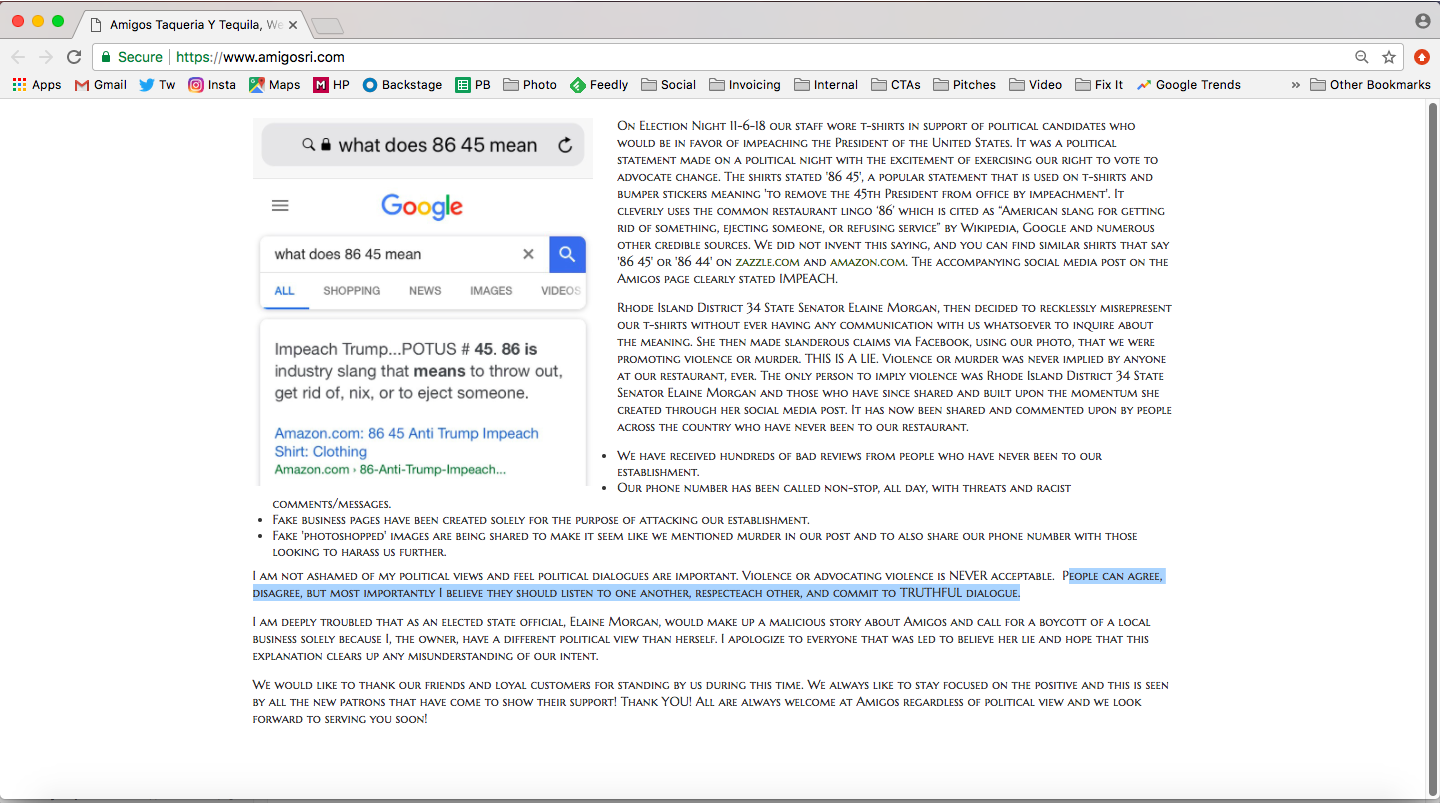Screen dimensions: 1440x803
Task: Bookmark the page with the star icon
Action: 1389,57
